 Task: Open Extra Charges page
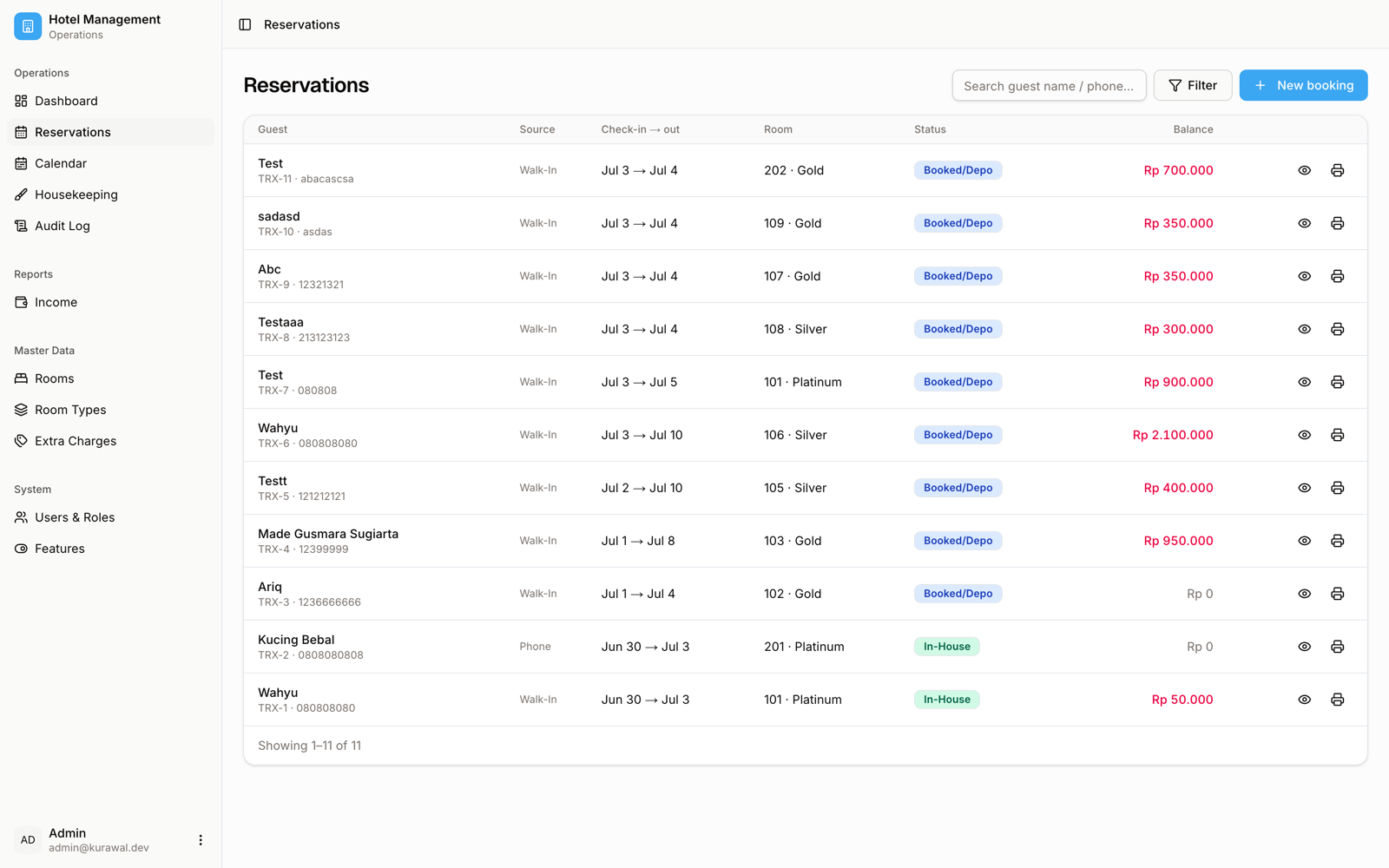pyautogui.click(x=110, y=441)
